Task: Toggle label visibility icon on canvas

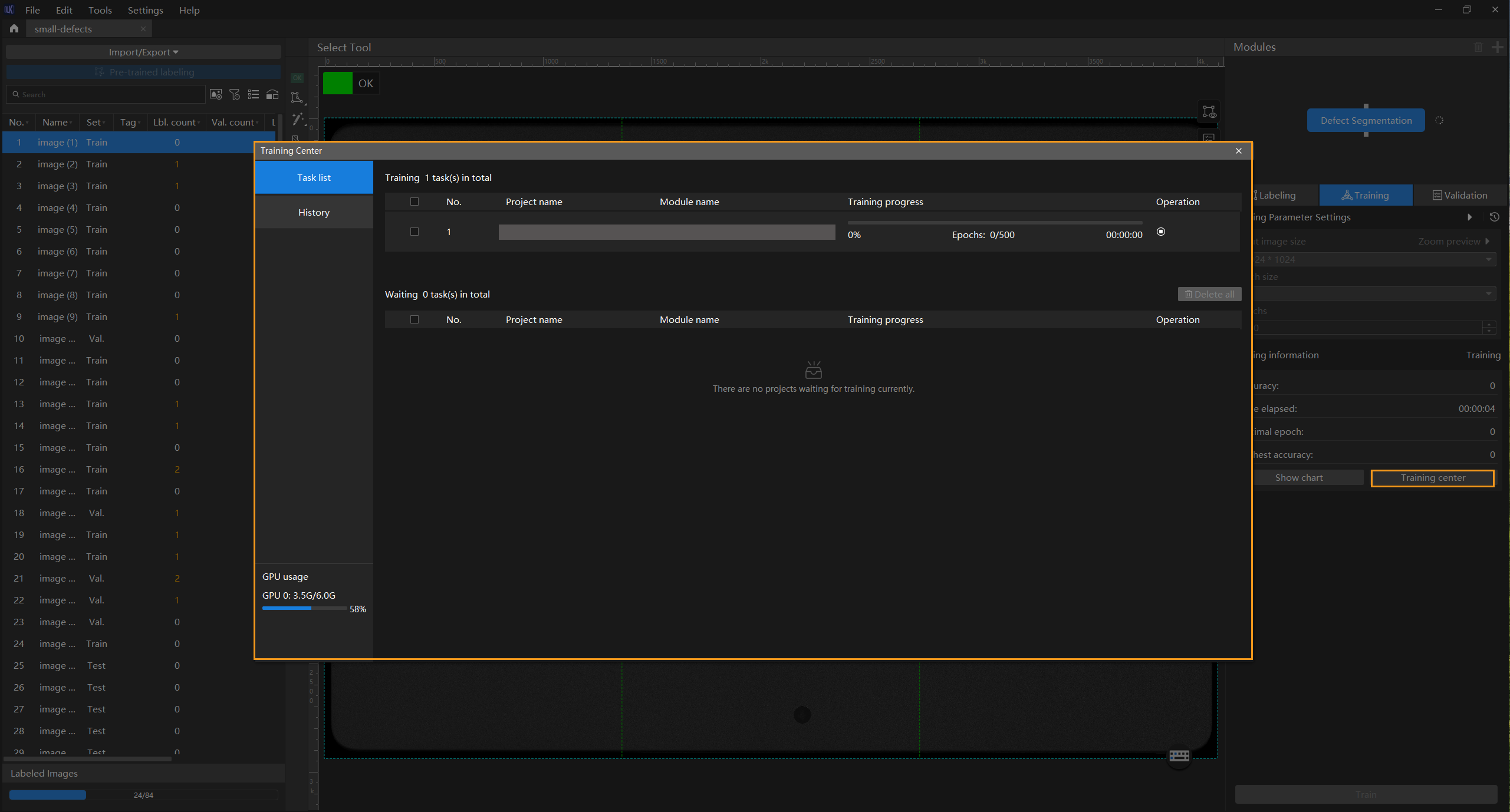Action: pyautogui.click(x=1209, y=111)
